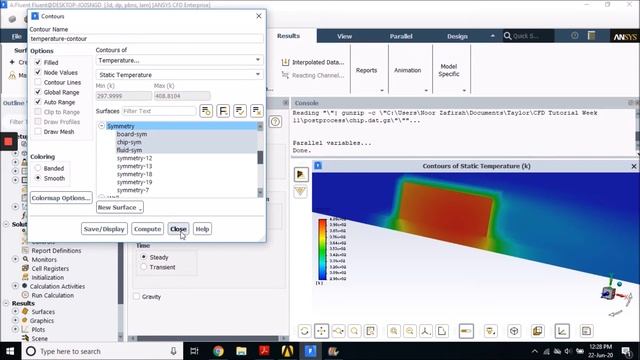Click the save picture icon in graphics toolbar
This screenshot has width=640, height=360.
click(x=587, y=331)
